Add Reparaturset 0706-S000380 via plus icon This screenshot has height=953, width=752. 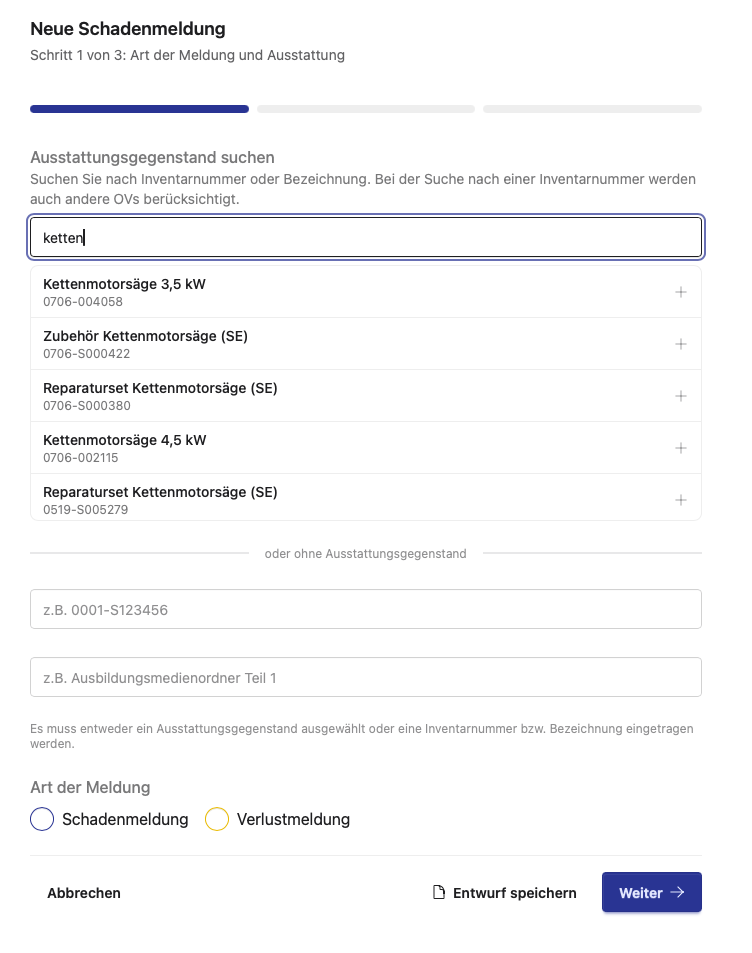point(681,395)
